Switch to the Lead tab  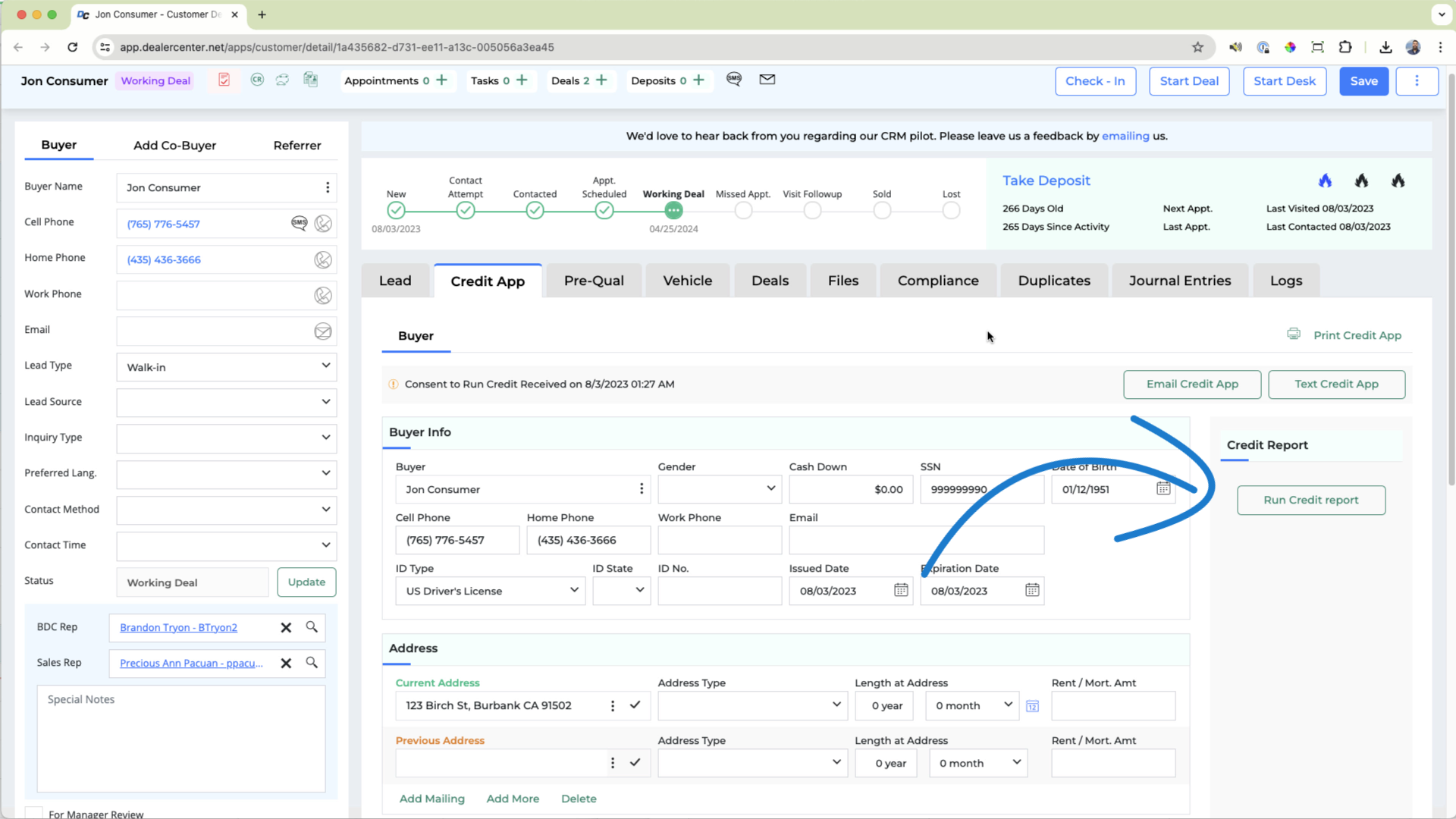click(x=395, y=281)
